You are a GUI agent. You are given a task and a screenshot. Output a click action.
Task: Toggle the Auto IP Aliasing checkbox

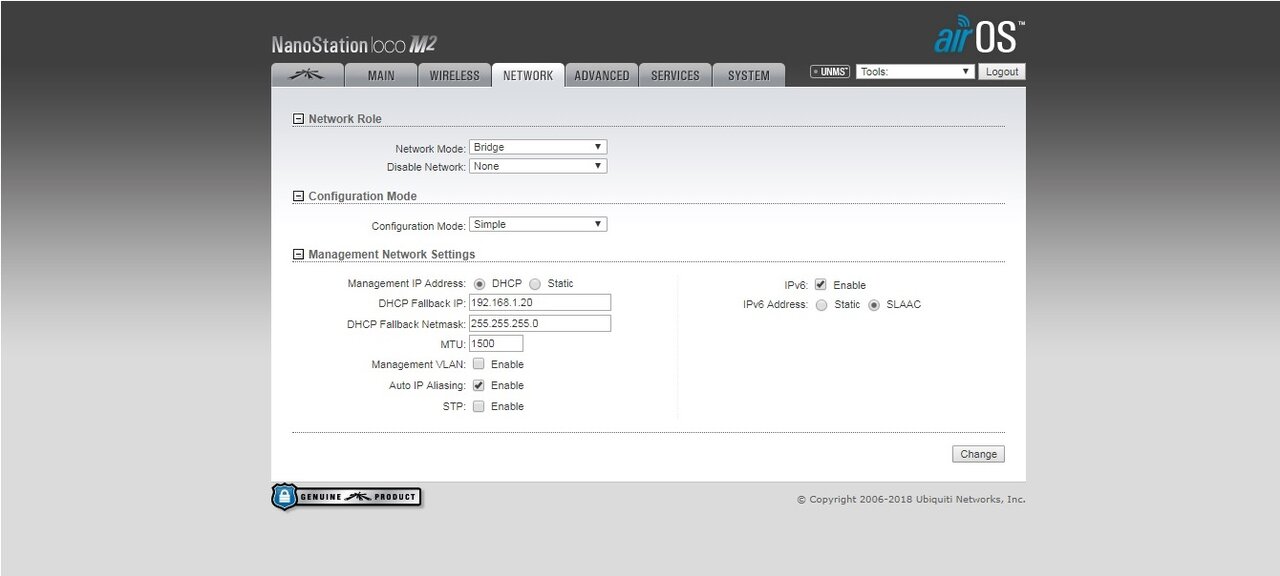479,385
